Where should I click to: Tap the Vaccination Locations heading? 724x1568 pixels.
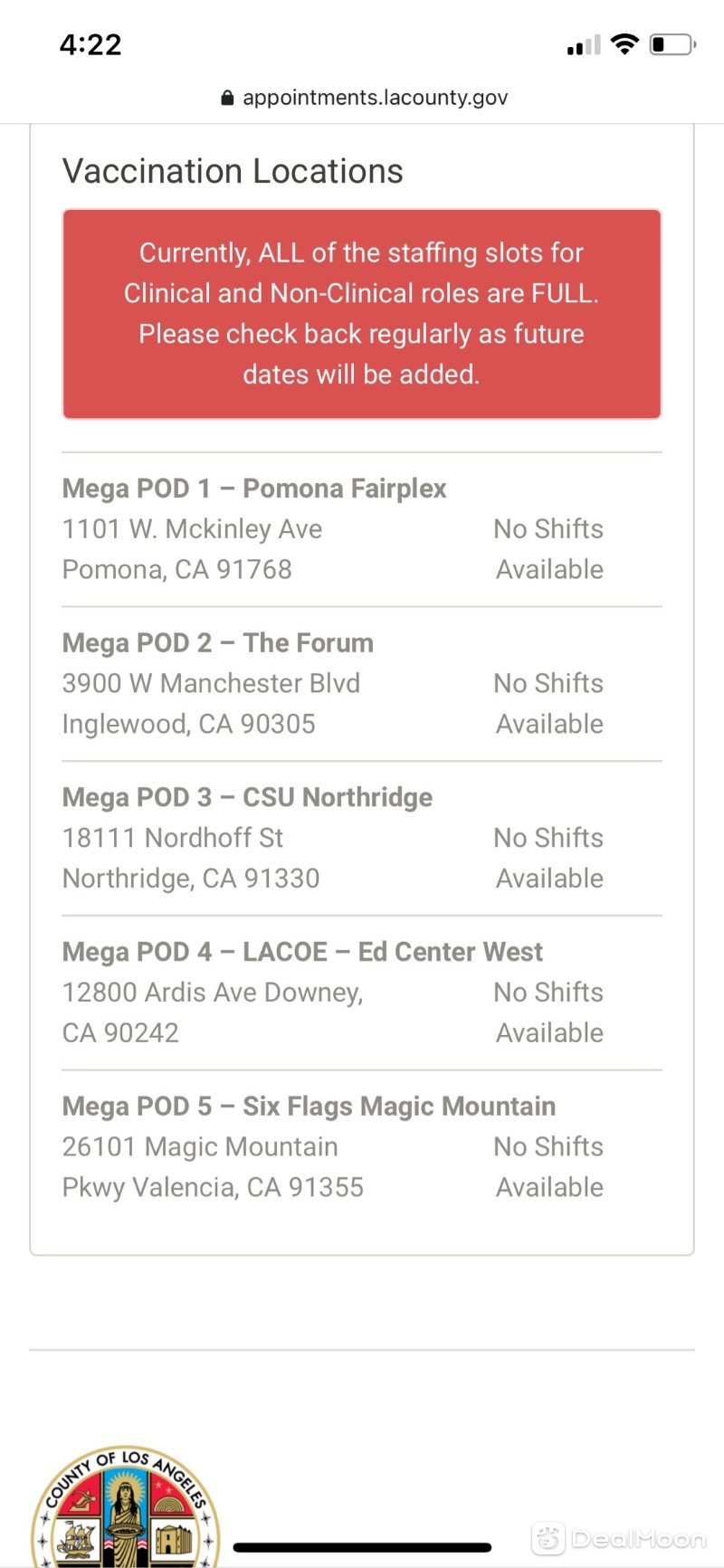pyautogui.click(x=233, y=171)
